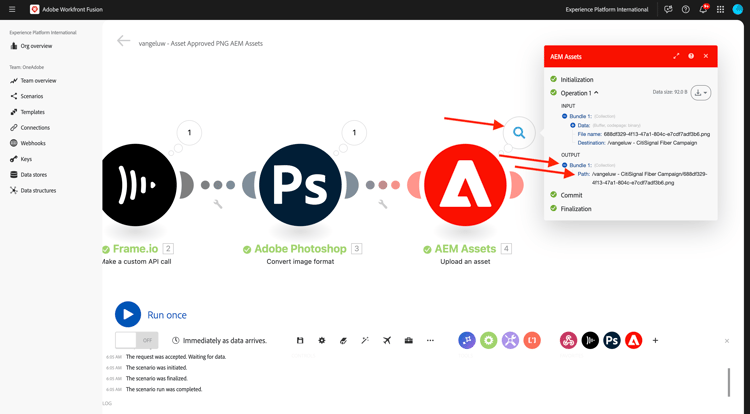Open the execution bubble above Adobe Photoshop

tap(354, 133)
